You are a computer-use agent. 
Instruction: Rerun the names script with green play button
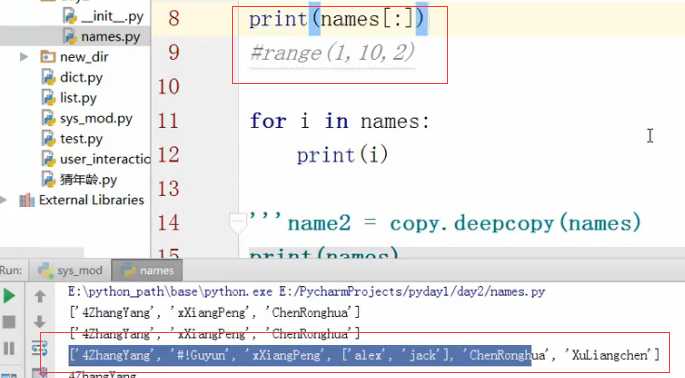pyautogui.click(x=9, y=296)
